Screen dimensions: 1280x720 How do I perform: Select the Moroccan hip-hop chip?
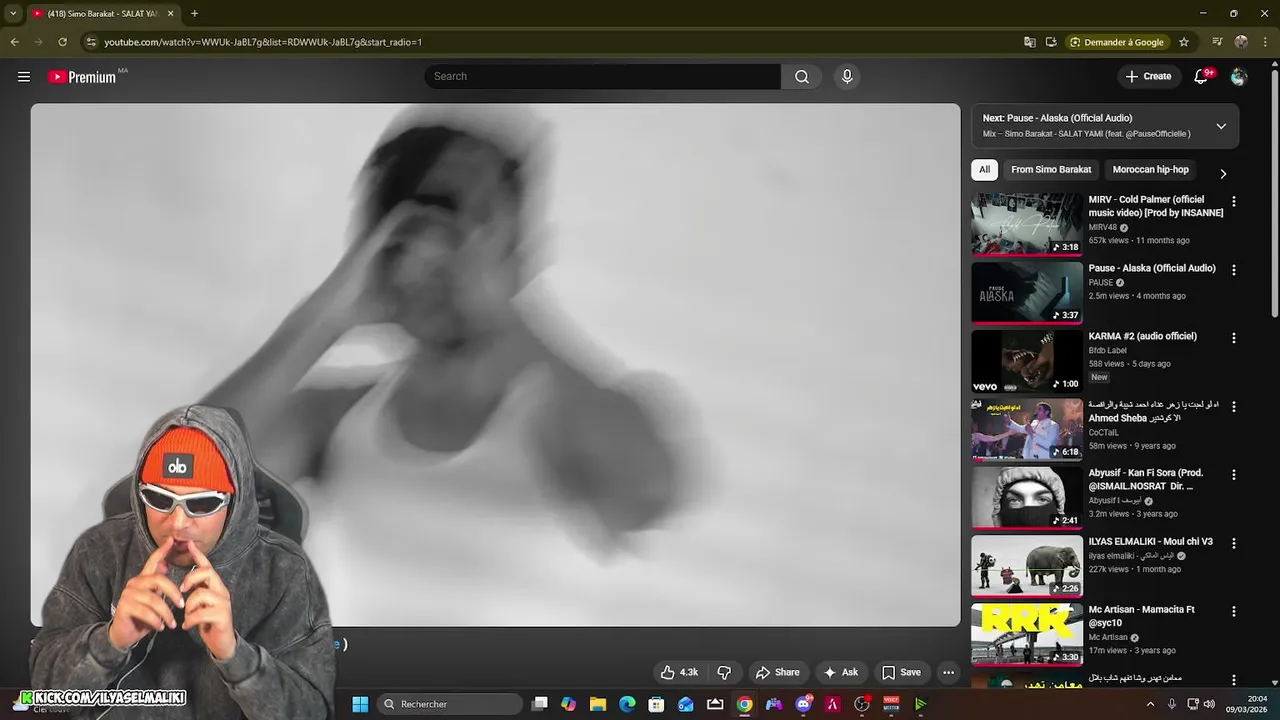1151,170
